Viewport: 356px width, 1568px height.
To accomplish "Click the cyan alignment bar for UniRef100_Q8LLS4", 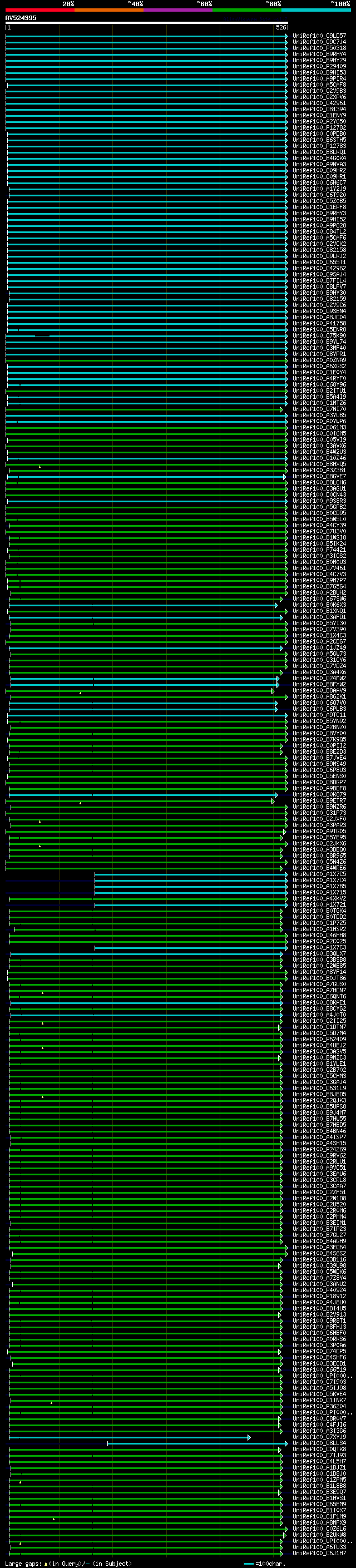I will (x=198, y=1443).
